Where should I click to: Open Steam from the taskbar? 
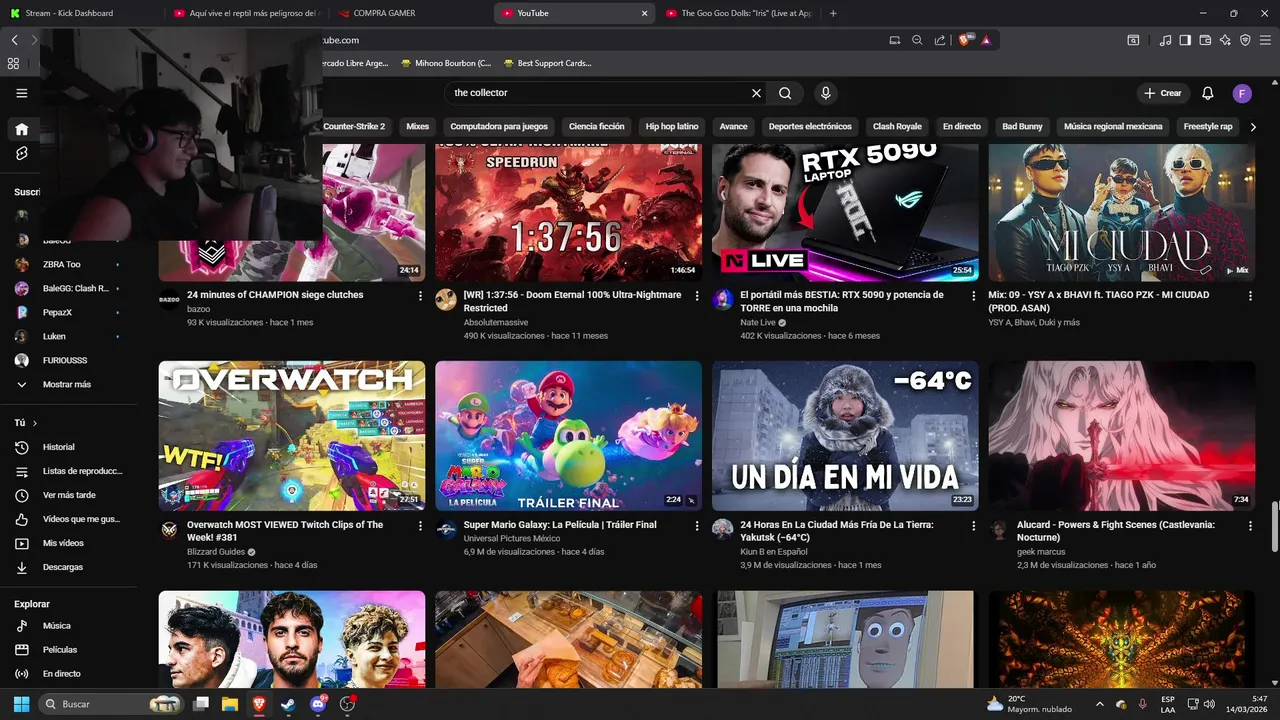(x=288, y=704)
